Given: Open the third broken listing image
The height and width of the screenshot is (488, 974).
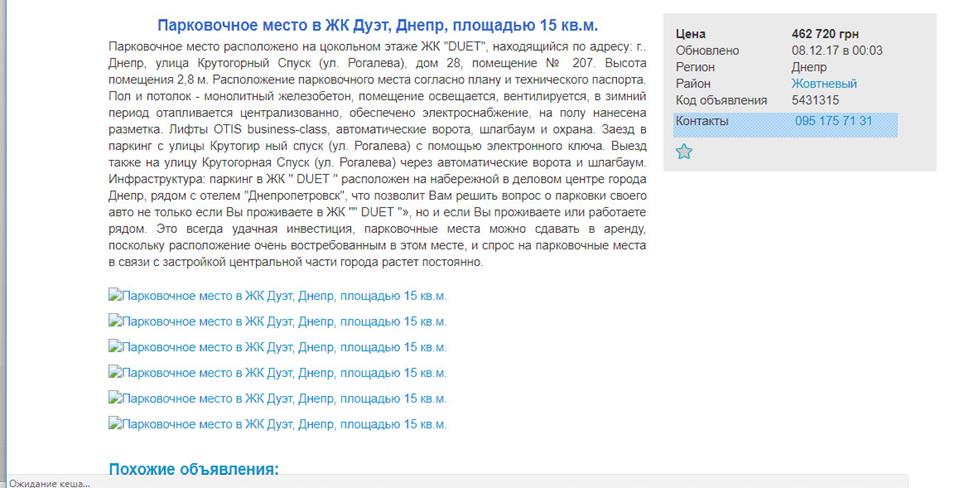Looking at the screenshot, I should point(278,347).
